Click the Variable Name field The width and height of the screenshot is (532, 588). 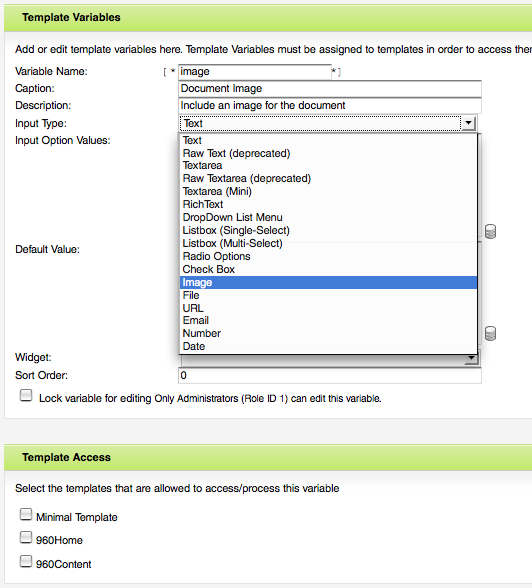255,72
